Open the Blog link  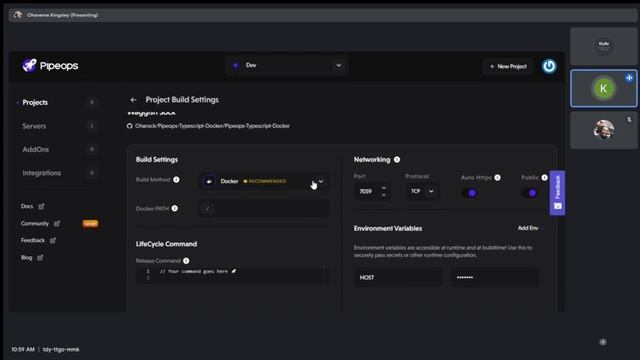27,258
